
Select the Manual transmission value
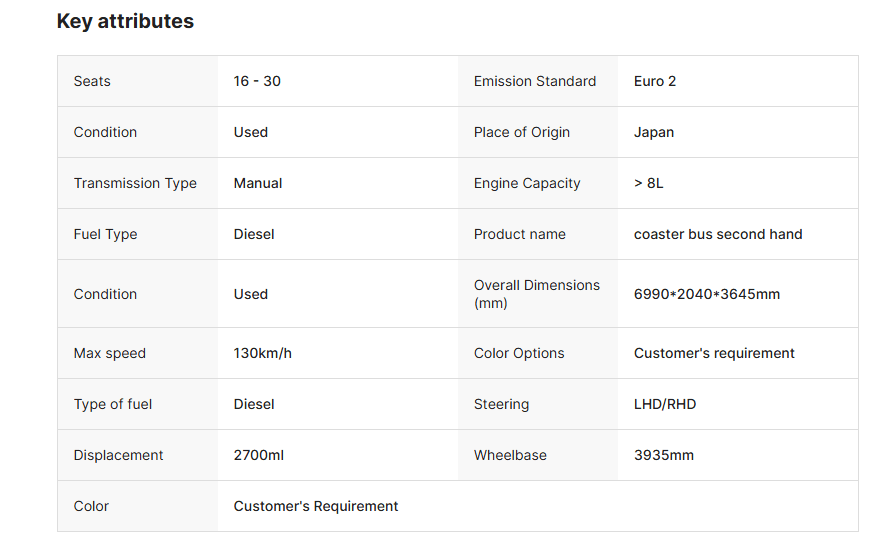pyautogui.click(x=258, y=183)
